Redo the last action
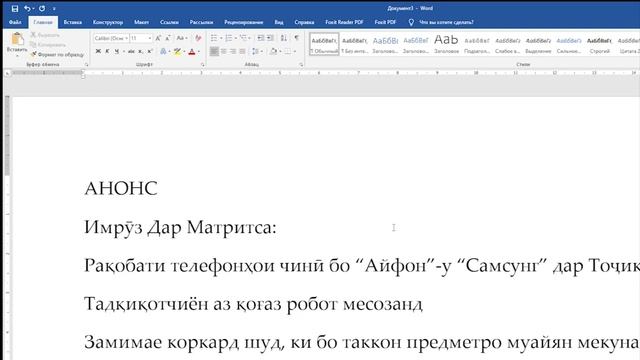 [x=42, y=8]
